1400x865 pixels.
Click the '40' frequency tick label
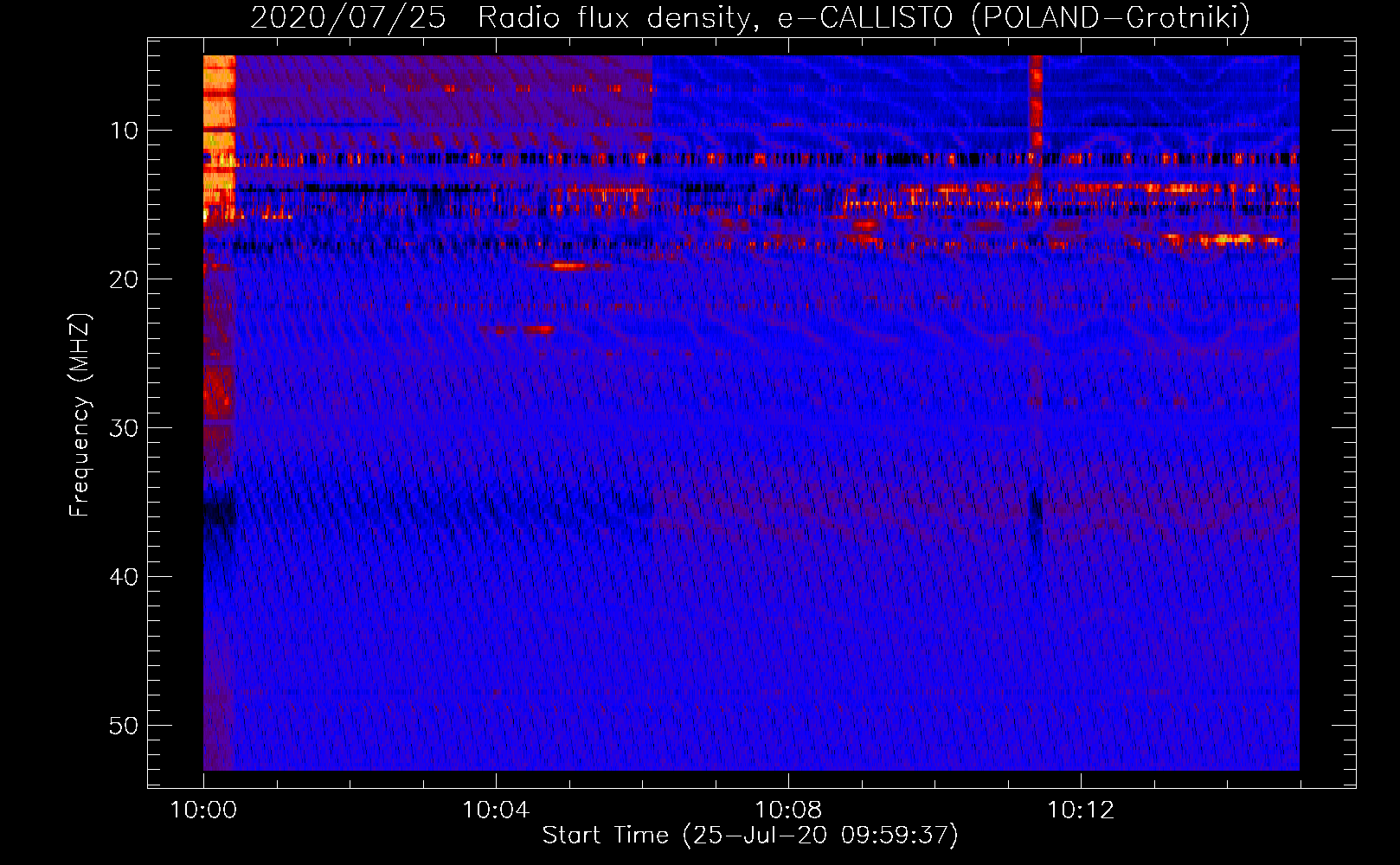(124, 577)
